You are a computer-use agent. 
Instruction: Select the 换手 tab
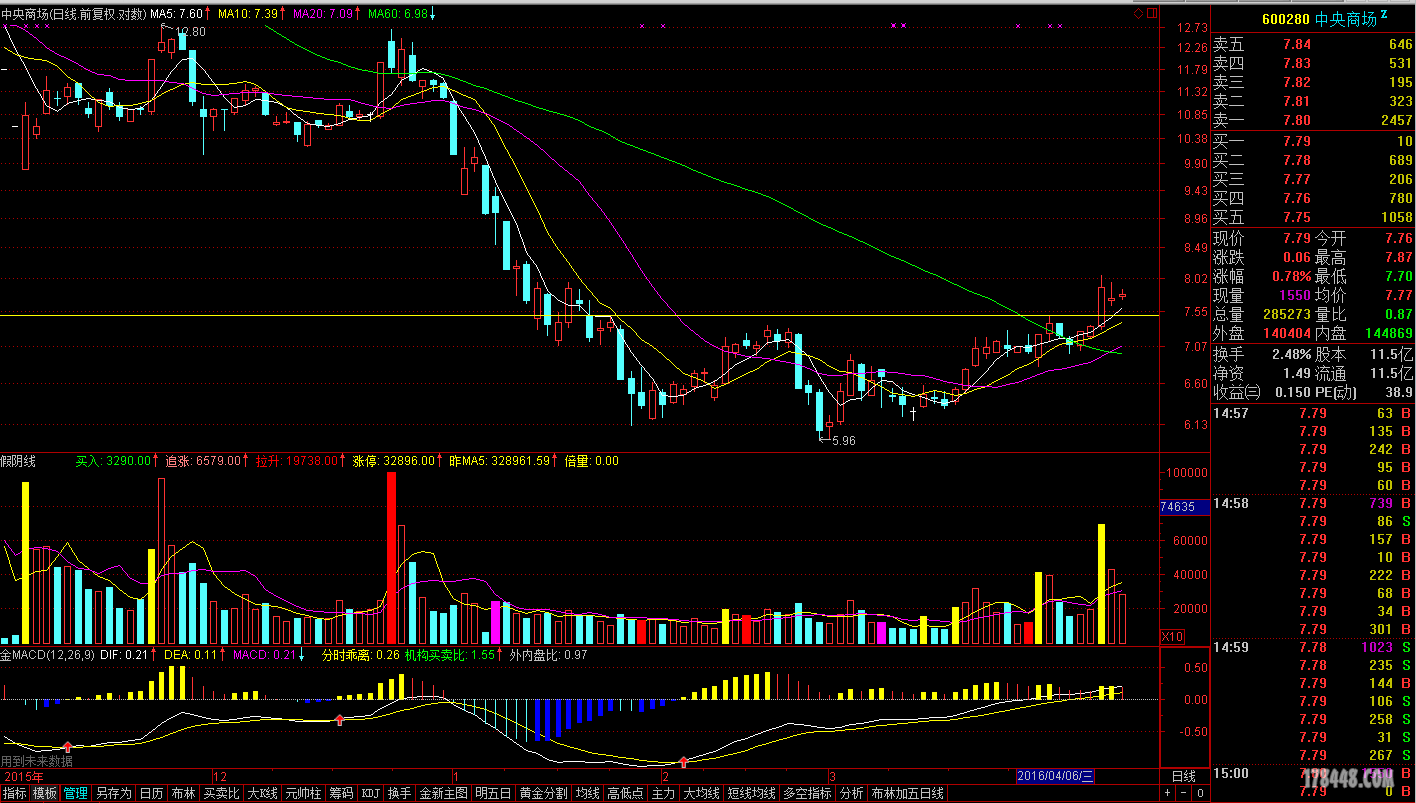[x=400, y=793]
